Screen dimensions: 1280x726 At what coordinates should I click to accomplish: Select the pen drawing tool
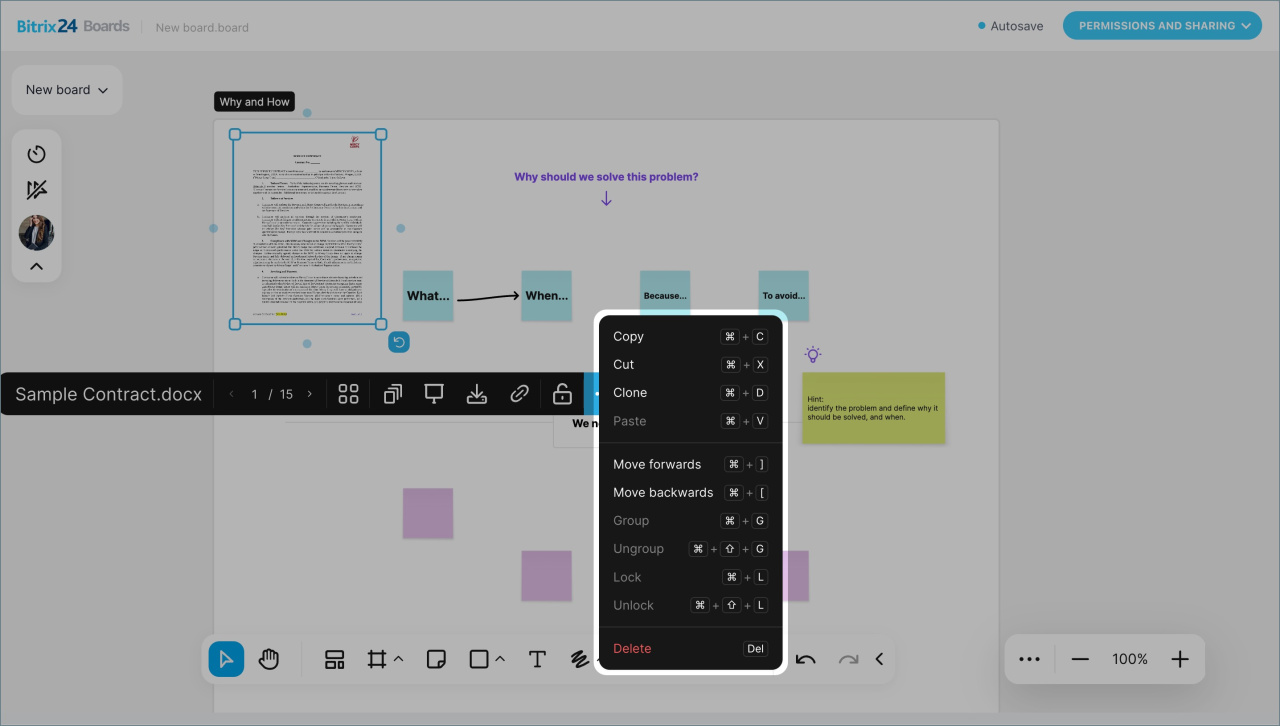579,659
